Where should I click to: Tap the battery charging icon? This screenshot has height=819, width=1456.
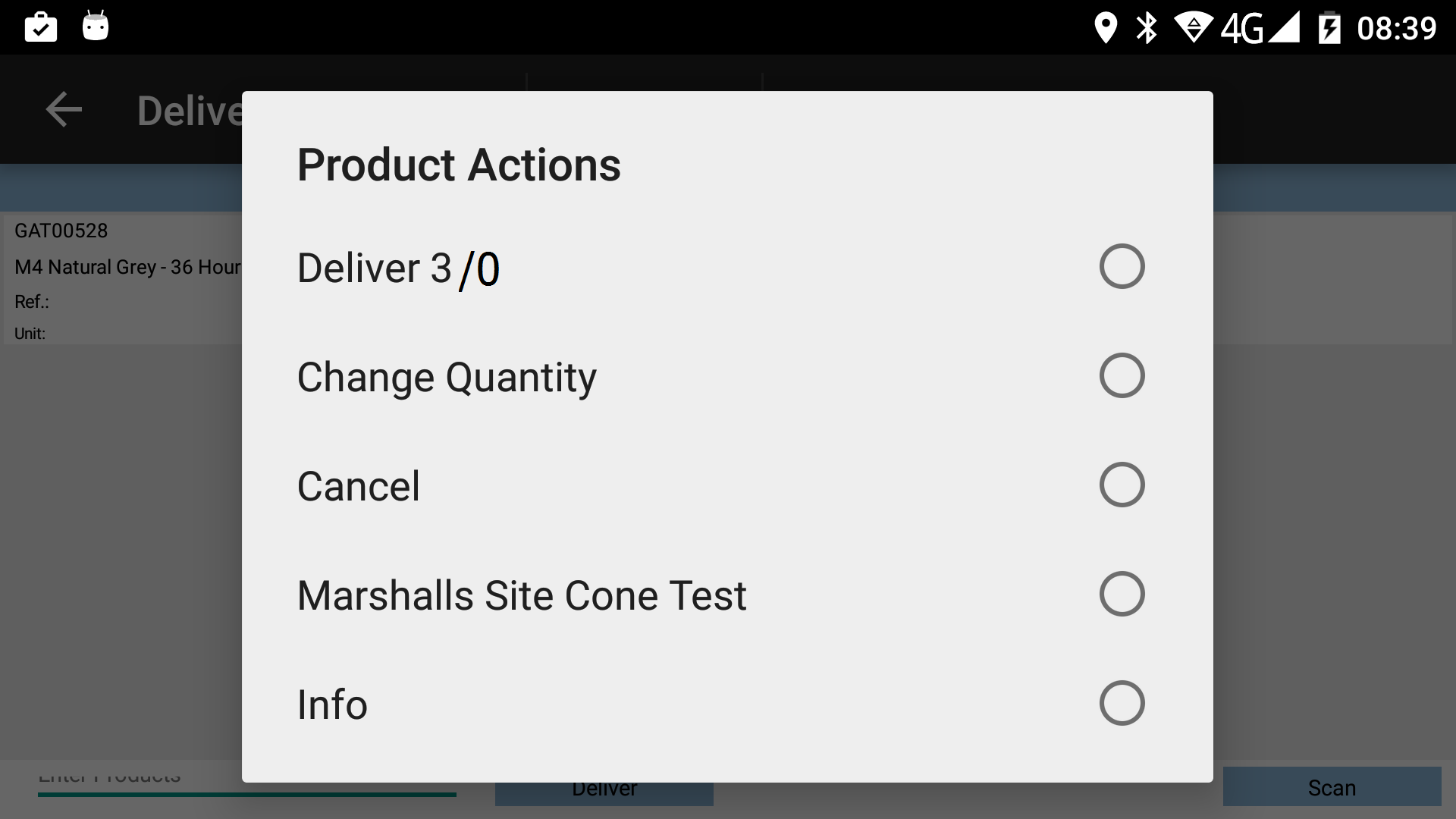[x=1329, y=28]
